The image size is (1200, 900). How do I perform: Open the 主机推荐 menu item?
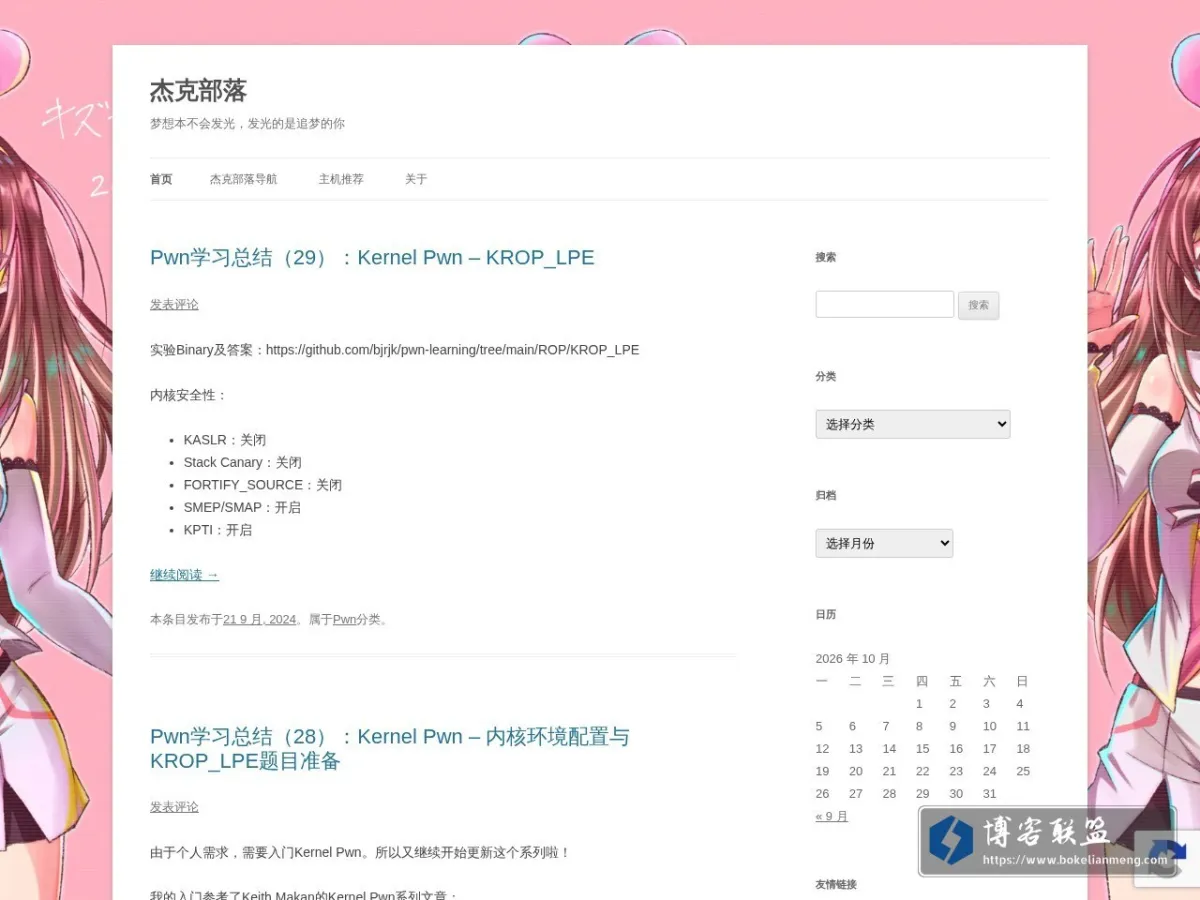tap(341, 179)
